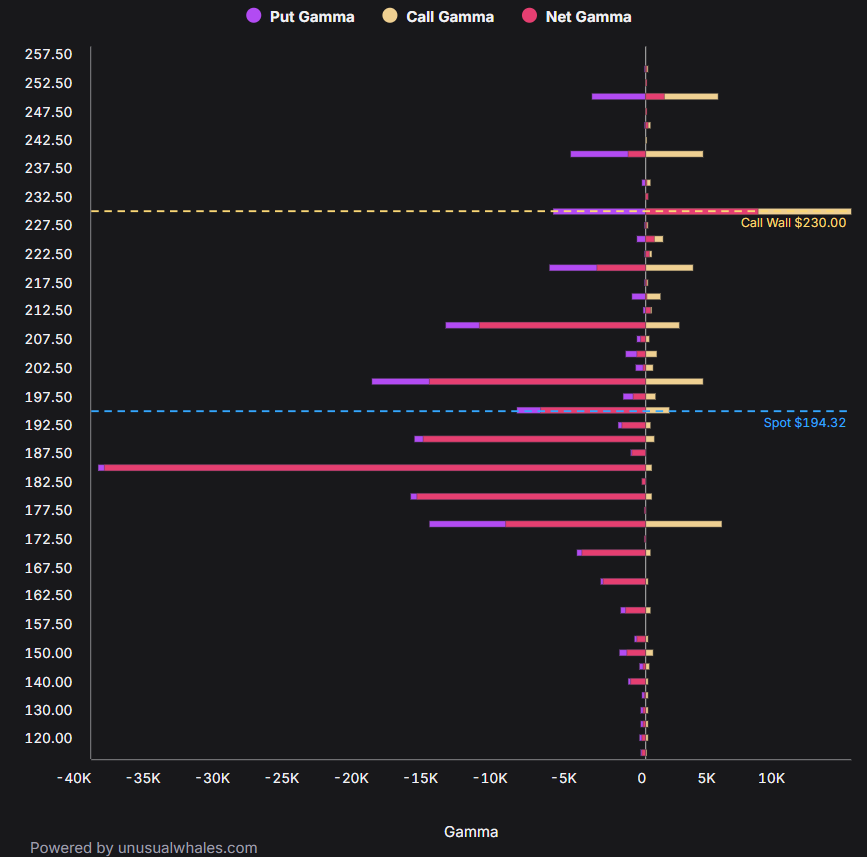The image size is (867, 857).
Task: Click the 257.50 strike label
Action: (49, 54)
